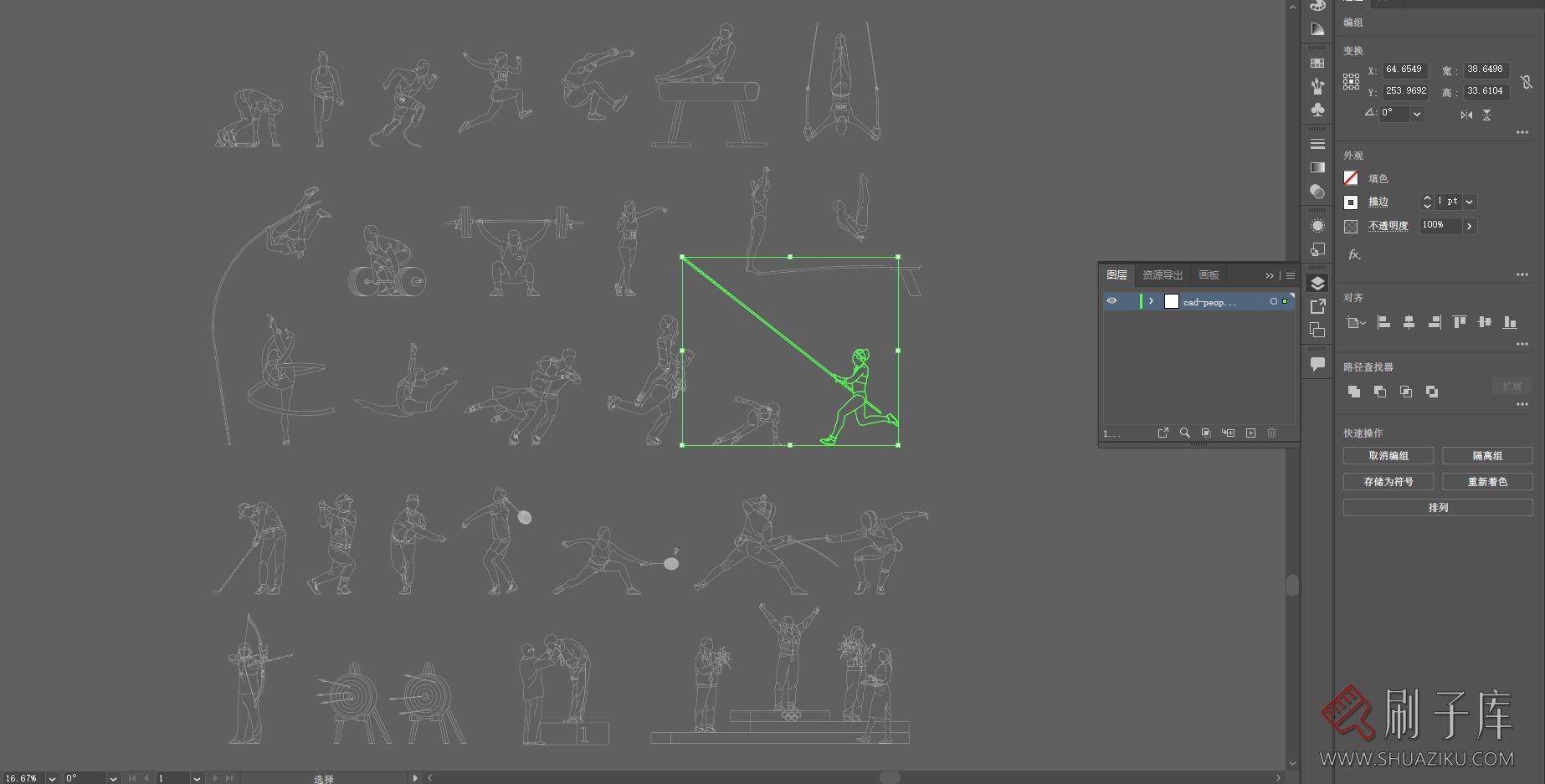The height and width of the screenshot is (784, 1545).
Task: Switch to the 资源导出 tab
Action: click(1162, 274)
